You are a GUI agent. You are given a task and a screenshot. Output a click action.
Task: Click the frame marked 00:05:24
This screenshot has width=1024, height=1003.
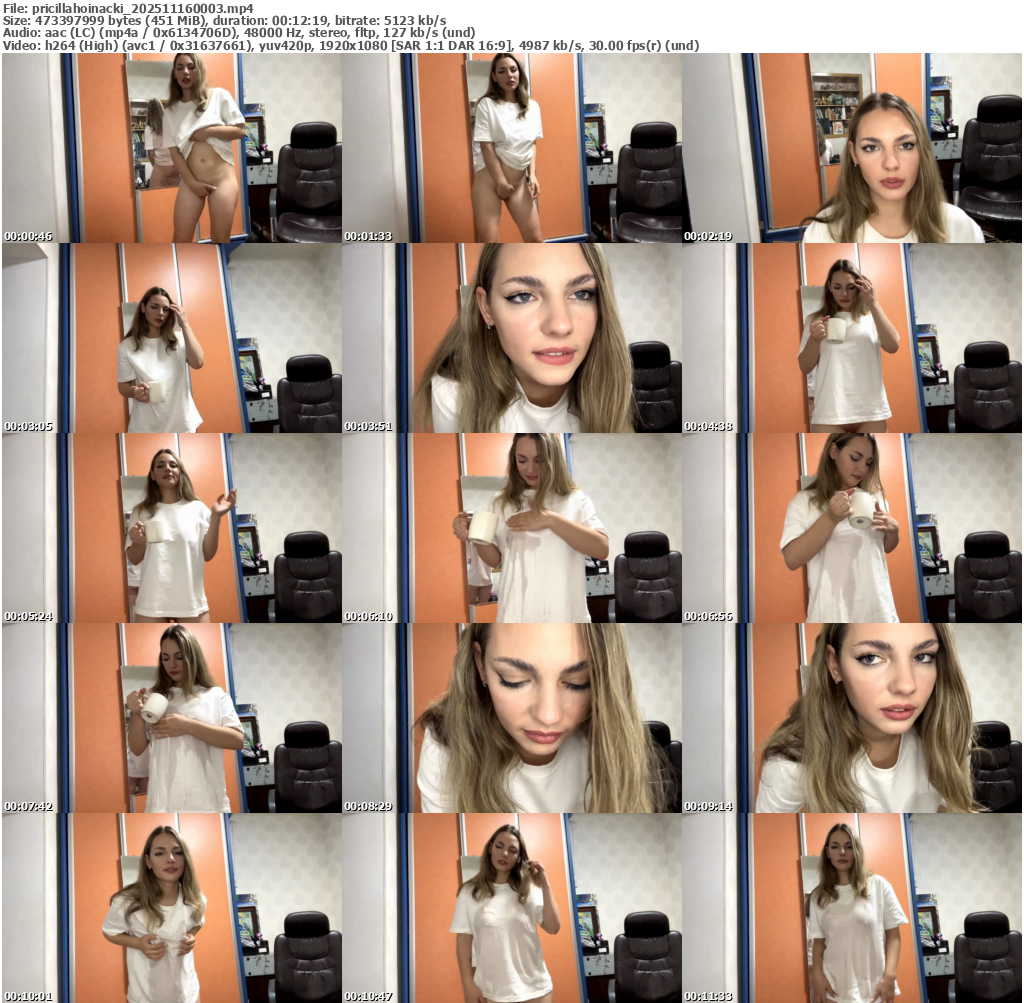[172, 528]
